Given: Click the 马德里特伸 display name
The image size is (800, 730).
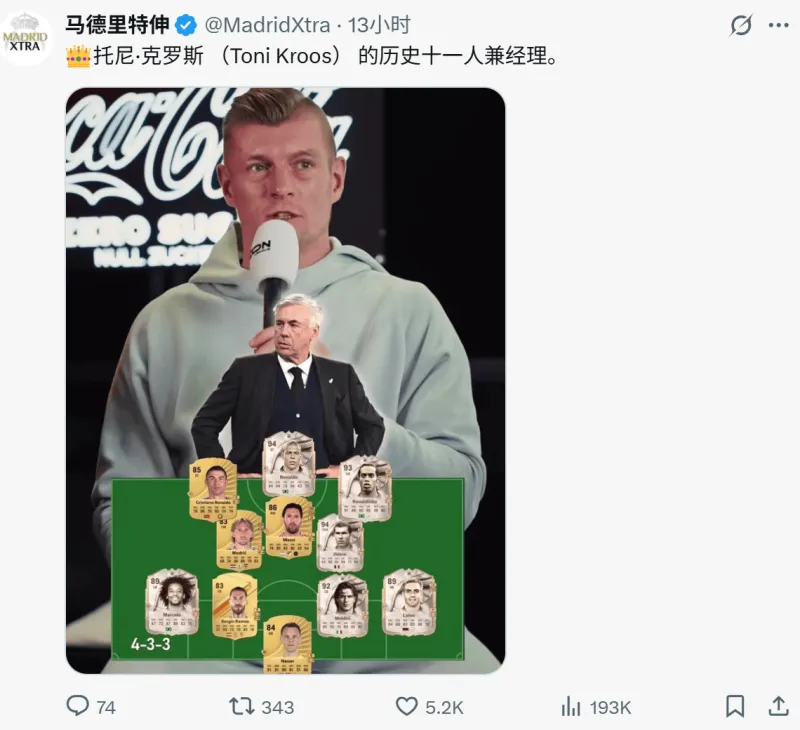Looking at the screenshot, I should [117, 25].
